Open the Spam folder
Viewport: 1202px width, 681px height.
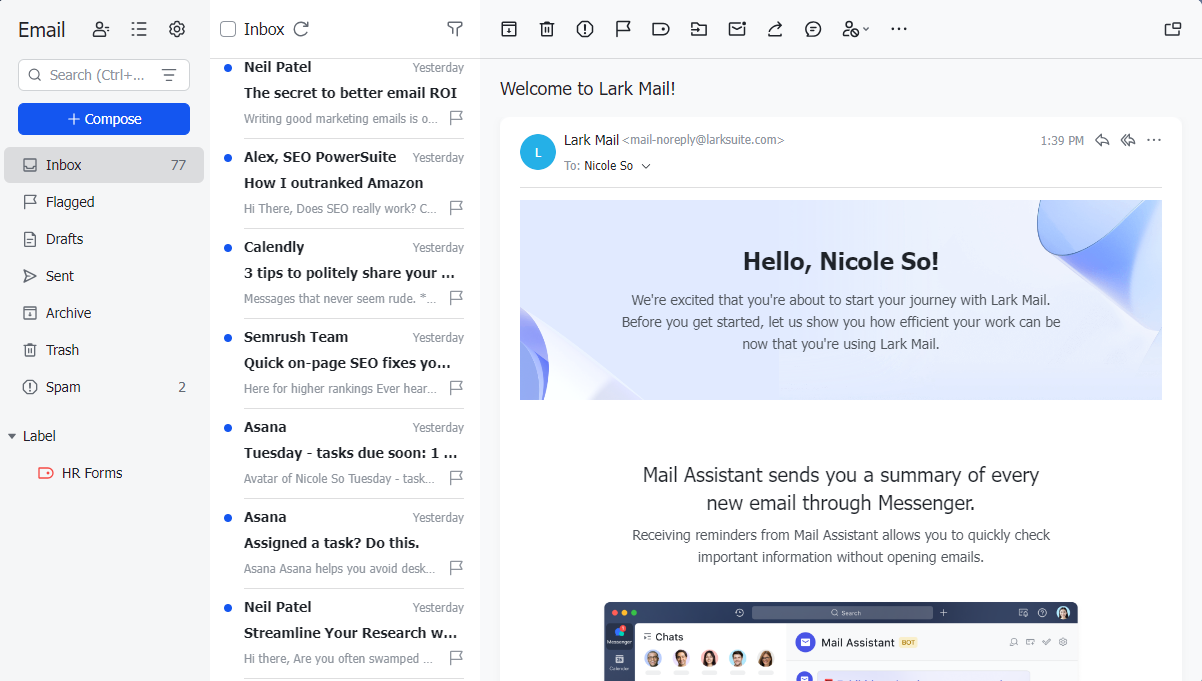[104, 387]
